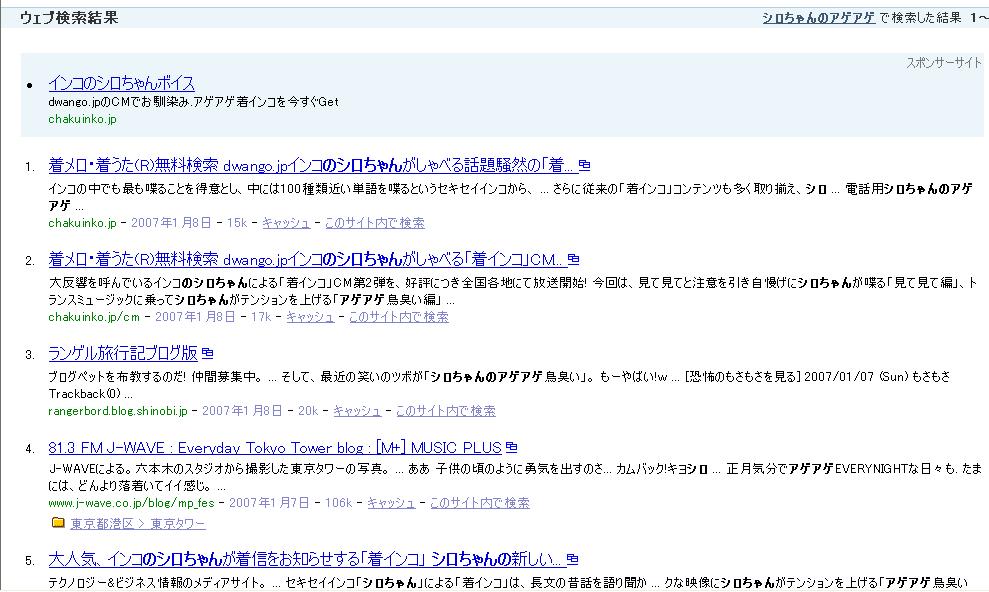989x592 pixels.
Task: Click green URL chakuinko.jp/cm
Action: click(94, 316)
